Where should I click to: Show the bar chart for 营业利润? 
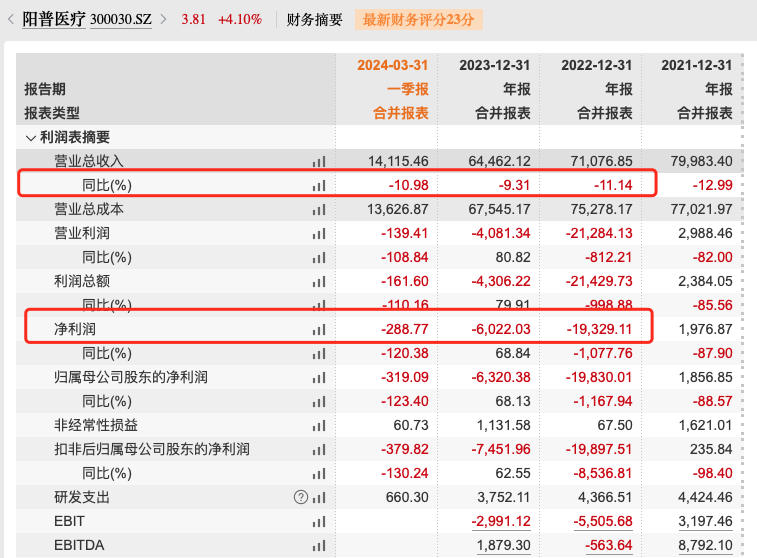319,233
